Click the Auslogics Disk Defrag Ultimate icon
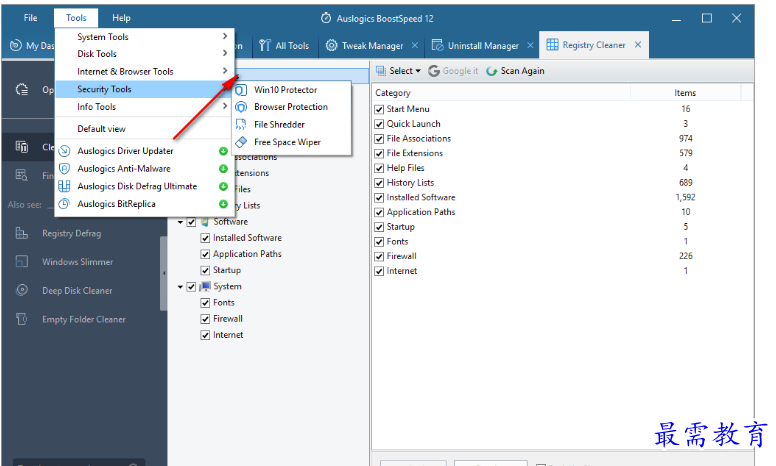The height and width of the screenshot is (466, 776). [x=64, y=186]
